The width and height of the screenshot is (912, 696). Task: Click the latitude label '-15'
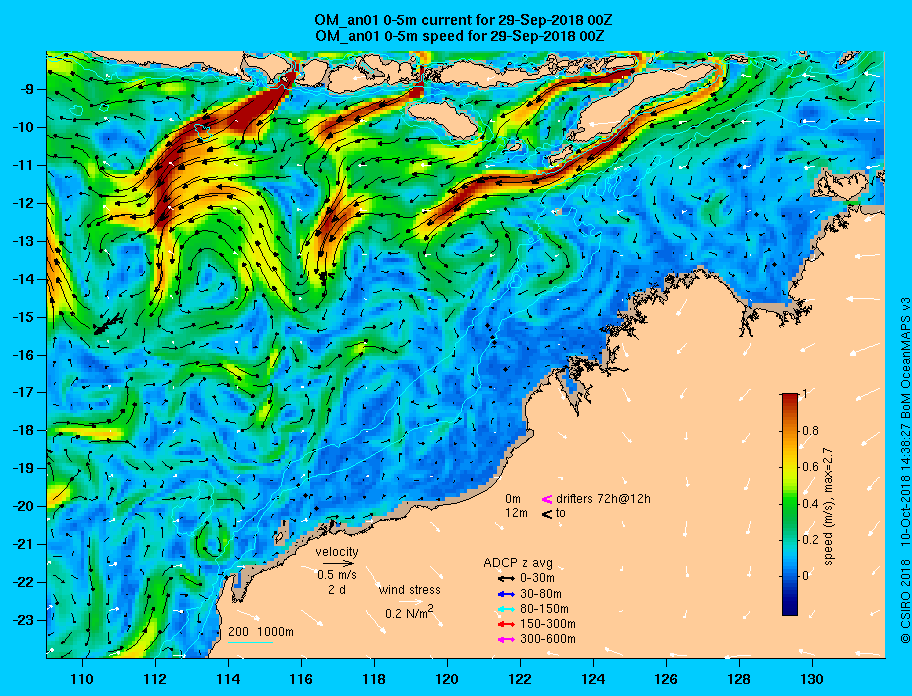pyautogui.click(x=24, y=317)
